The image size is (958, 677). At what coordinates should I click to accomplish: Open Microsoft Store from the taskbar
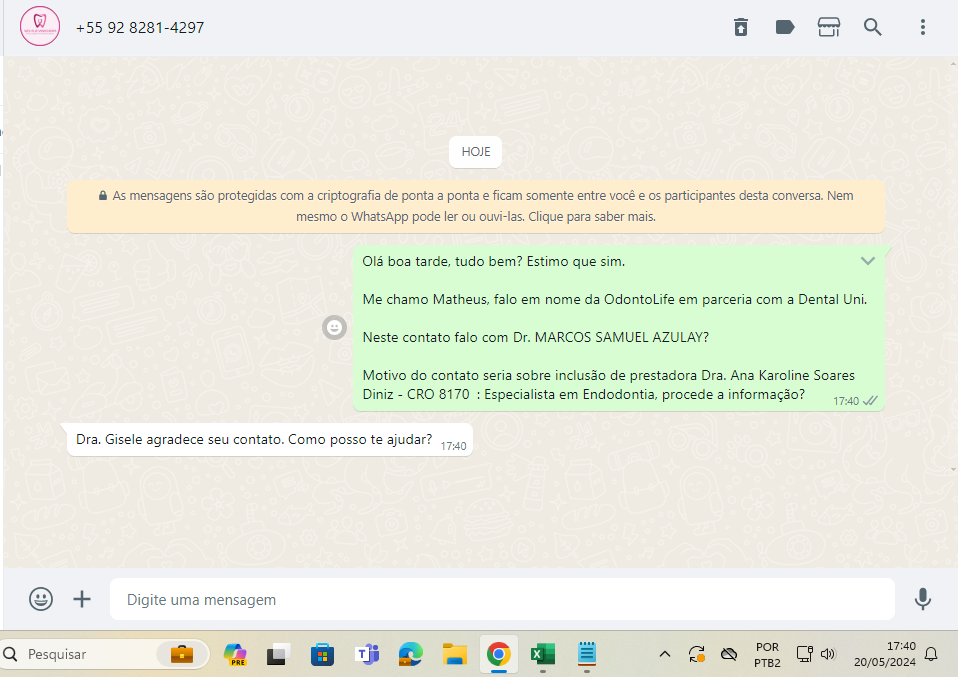322,654
